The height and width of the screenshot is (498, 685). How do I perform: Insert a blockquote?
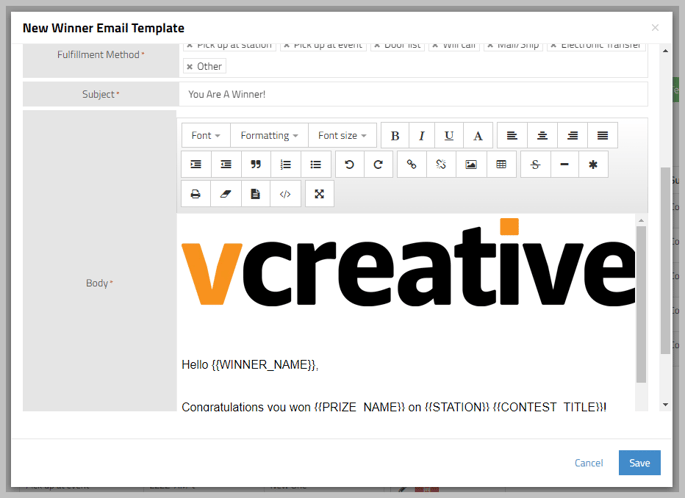click(256, 164)
